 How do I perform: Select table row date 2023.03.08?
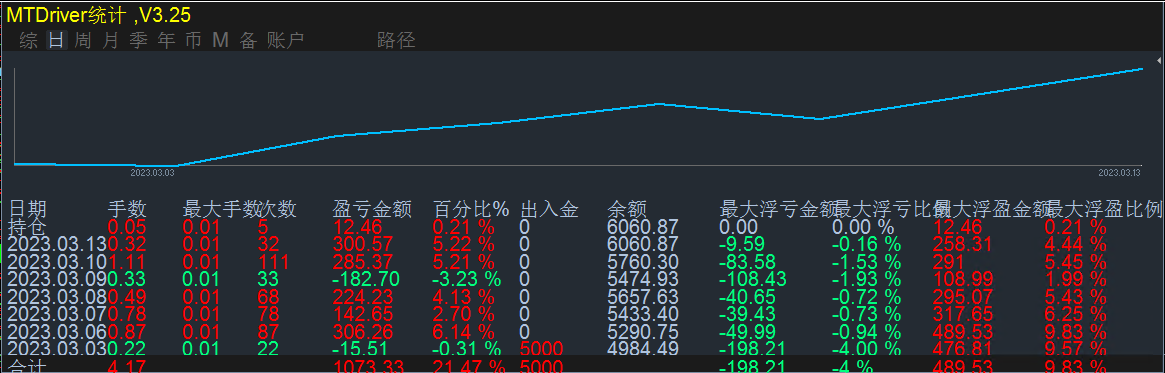pyautogui.click(x=57, y=296)
